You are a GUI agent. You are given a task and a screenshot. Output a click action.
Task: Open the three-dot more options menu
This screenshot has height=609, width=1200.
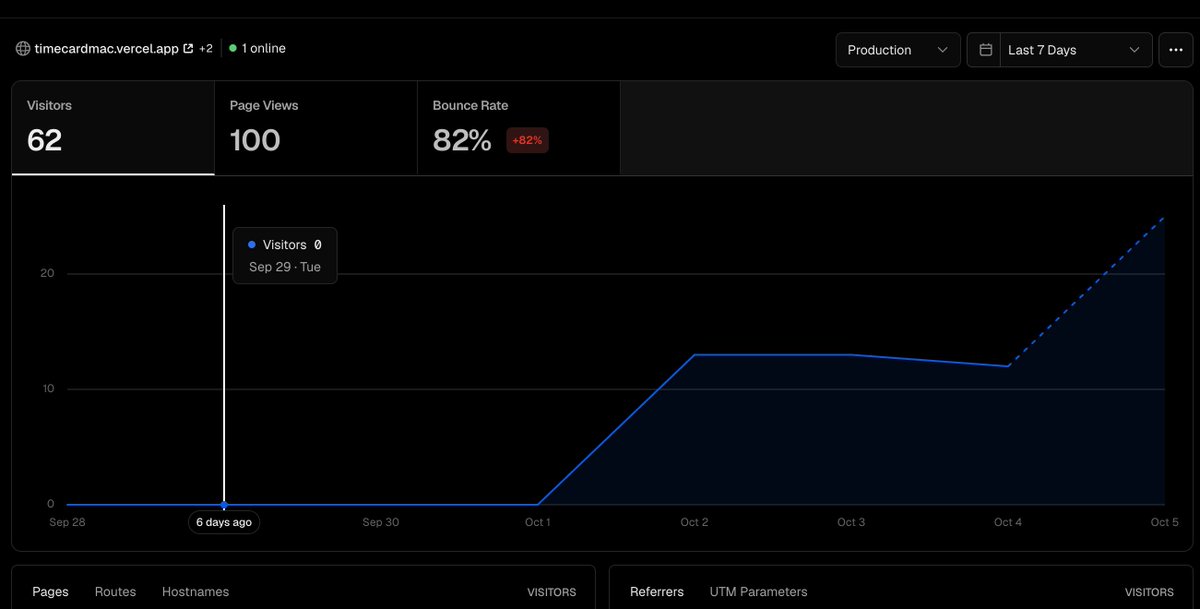click(1175, 50)
